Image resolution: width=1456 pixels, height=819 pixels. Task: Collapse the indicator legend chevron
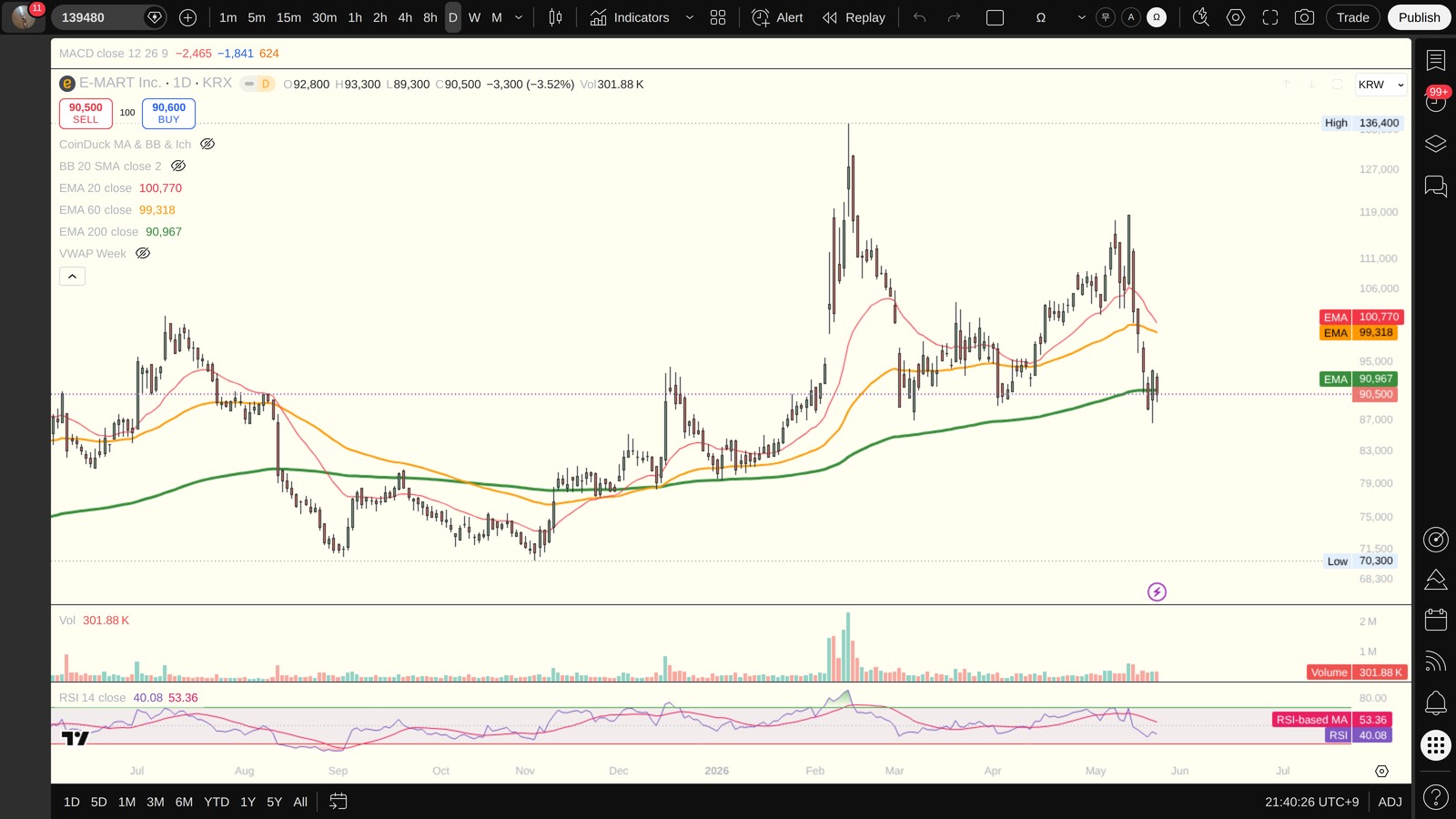[x=72, y=276]
